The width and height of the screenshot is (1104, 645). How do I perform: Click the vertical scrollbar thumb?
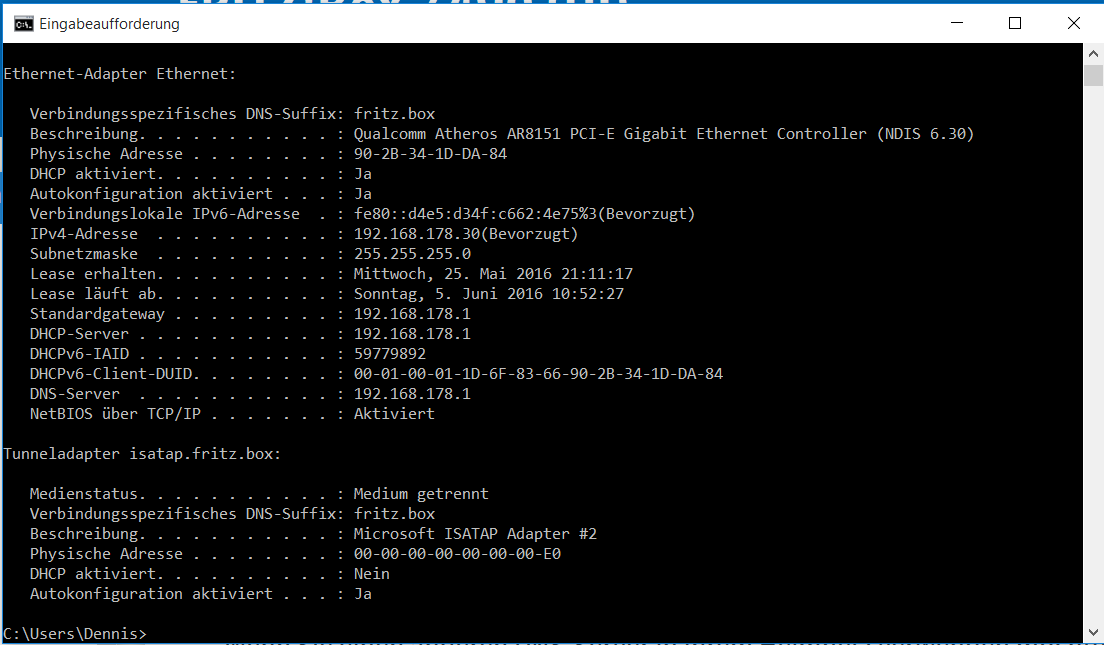point(1093,75)
